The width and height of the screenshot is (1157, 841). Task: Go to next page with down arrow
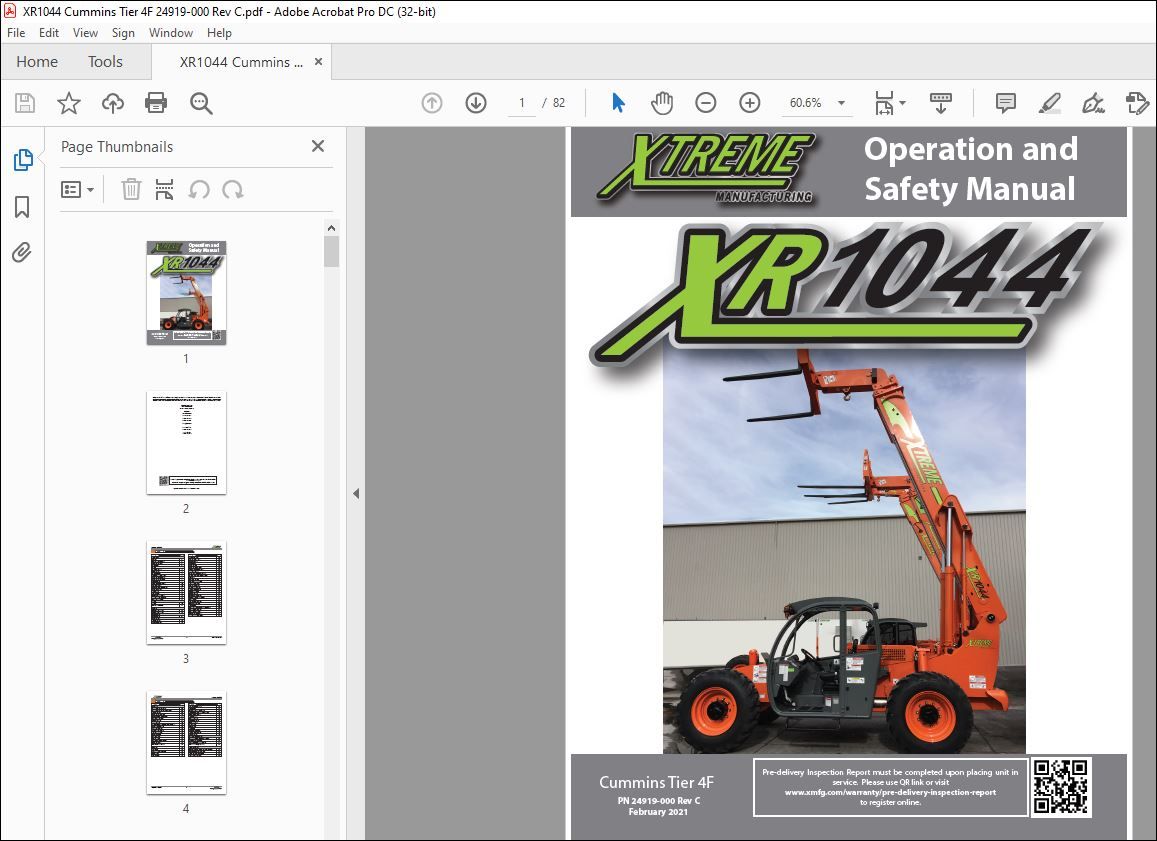(475, 102)
